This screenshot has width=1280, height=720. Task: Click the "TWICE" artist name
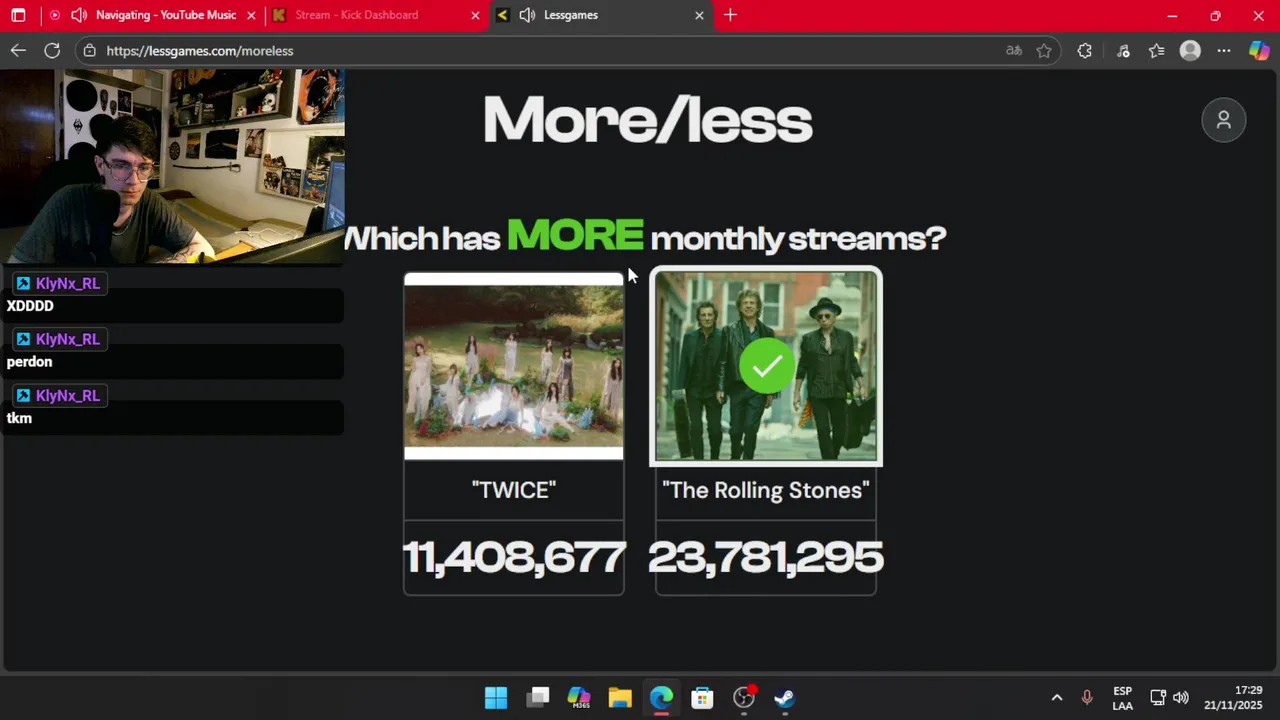(x=513, y=490)
